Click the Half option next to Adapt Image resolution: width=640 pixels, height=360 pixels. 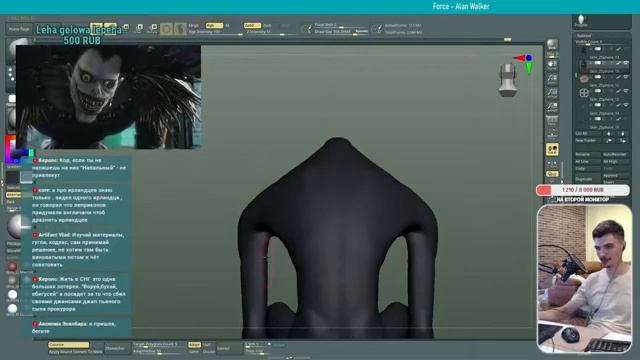pos(207,345)
